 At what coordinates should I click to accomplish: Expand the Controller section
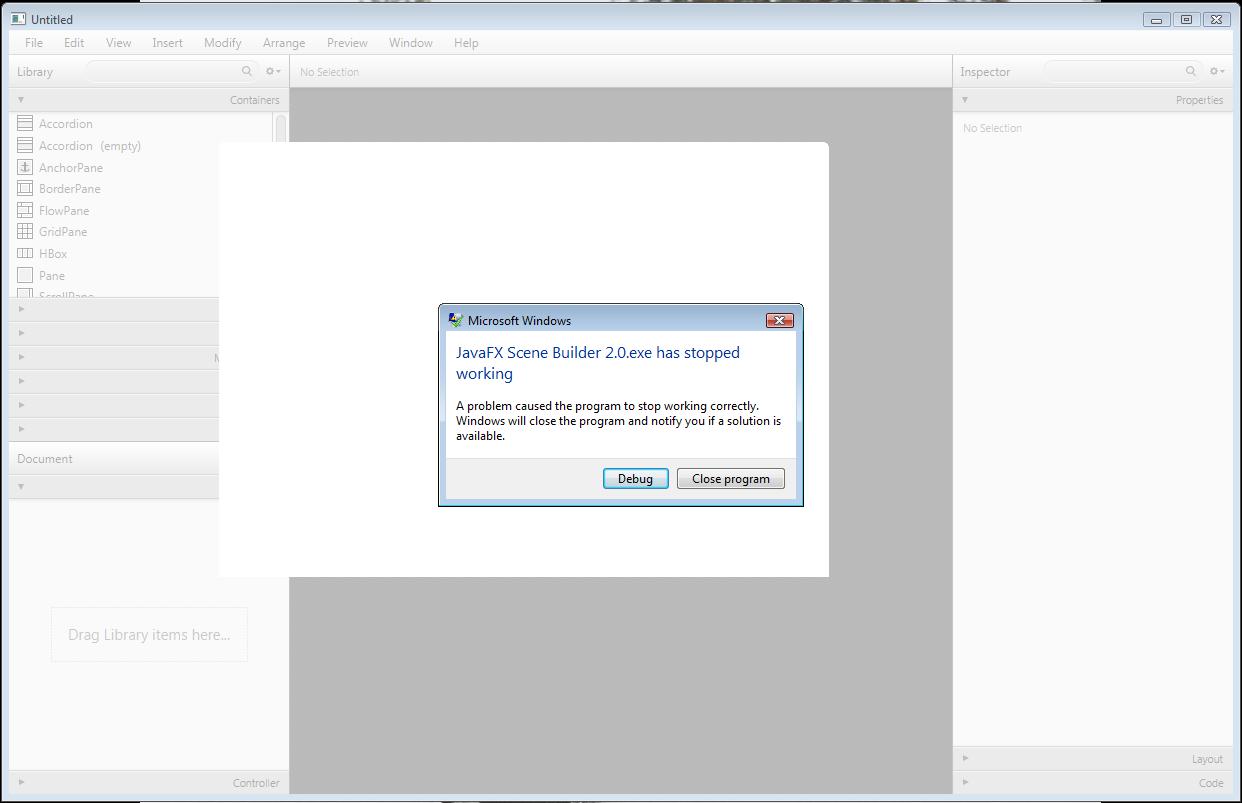[21, 783]
